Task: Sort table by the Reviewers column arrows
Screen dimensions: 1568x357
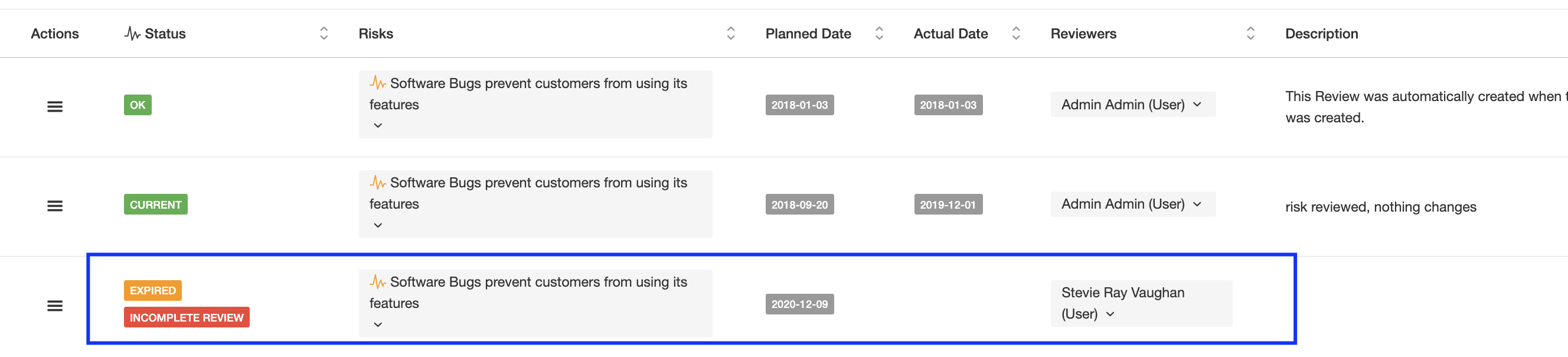Action: pyautogui.click(x=1250, y=34)
